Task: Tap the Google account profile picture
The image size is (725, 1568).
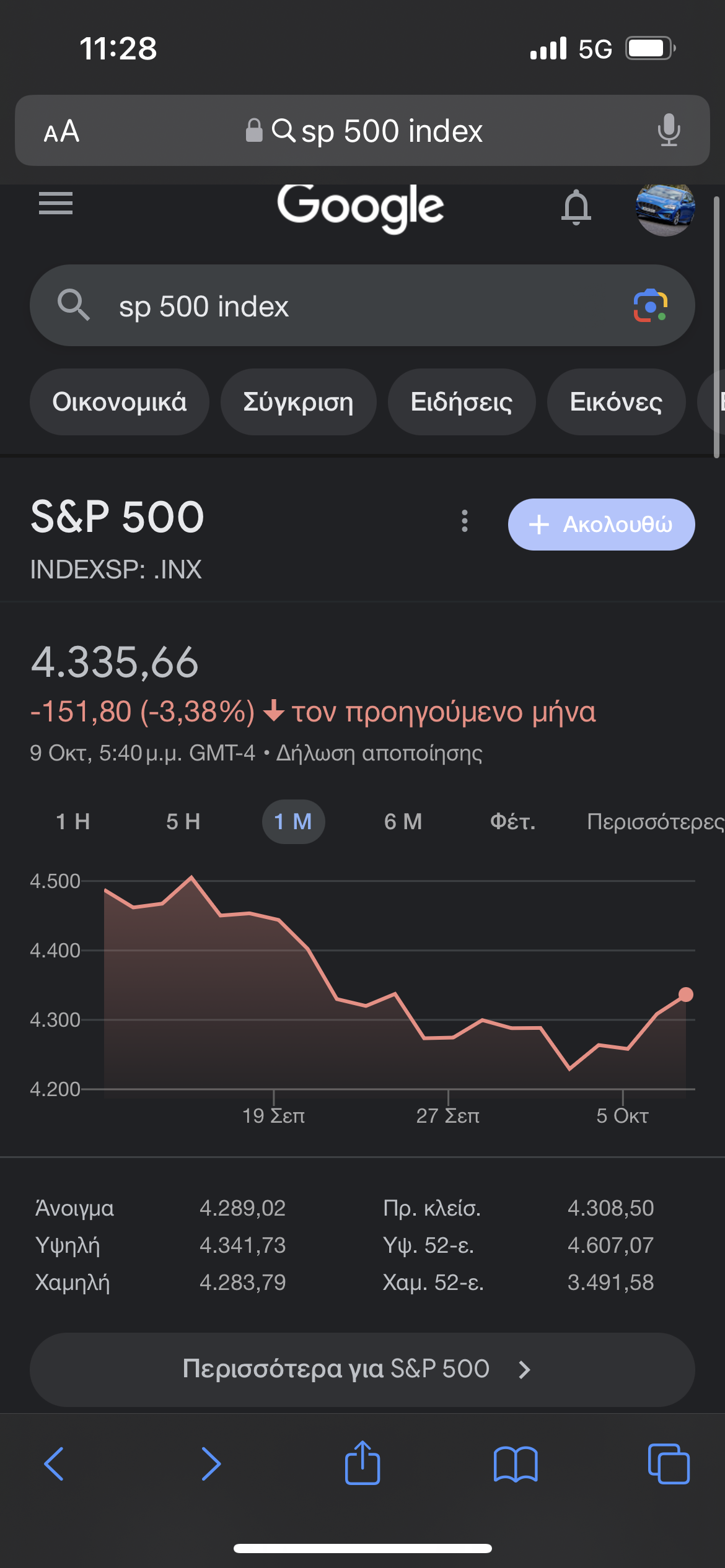Action: click(665, 208)
